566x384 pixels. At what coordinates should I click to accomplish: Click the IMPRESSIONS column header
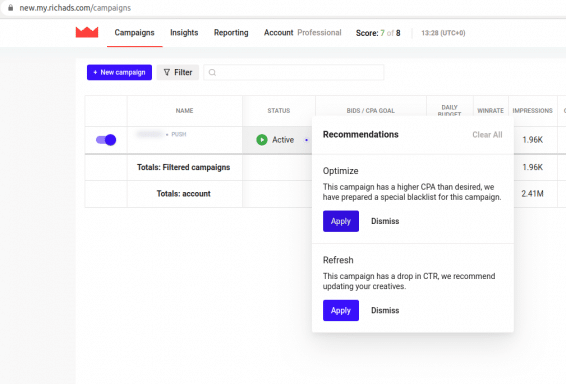tap(532, 110)
